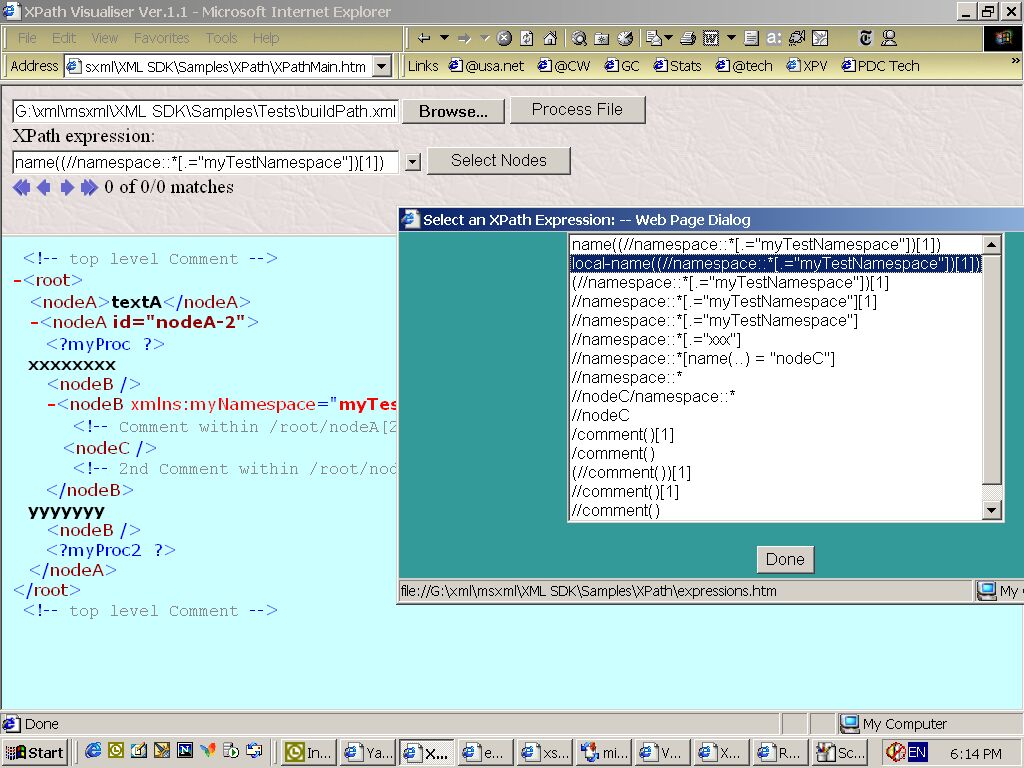Go to Home page icon
Viewport: 1024px width, 768px height.
pos(551,39)
